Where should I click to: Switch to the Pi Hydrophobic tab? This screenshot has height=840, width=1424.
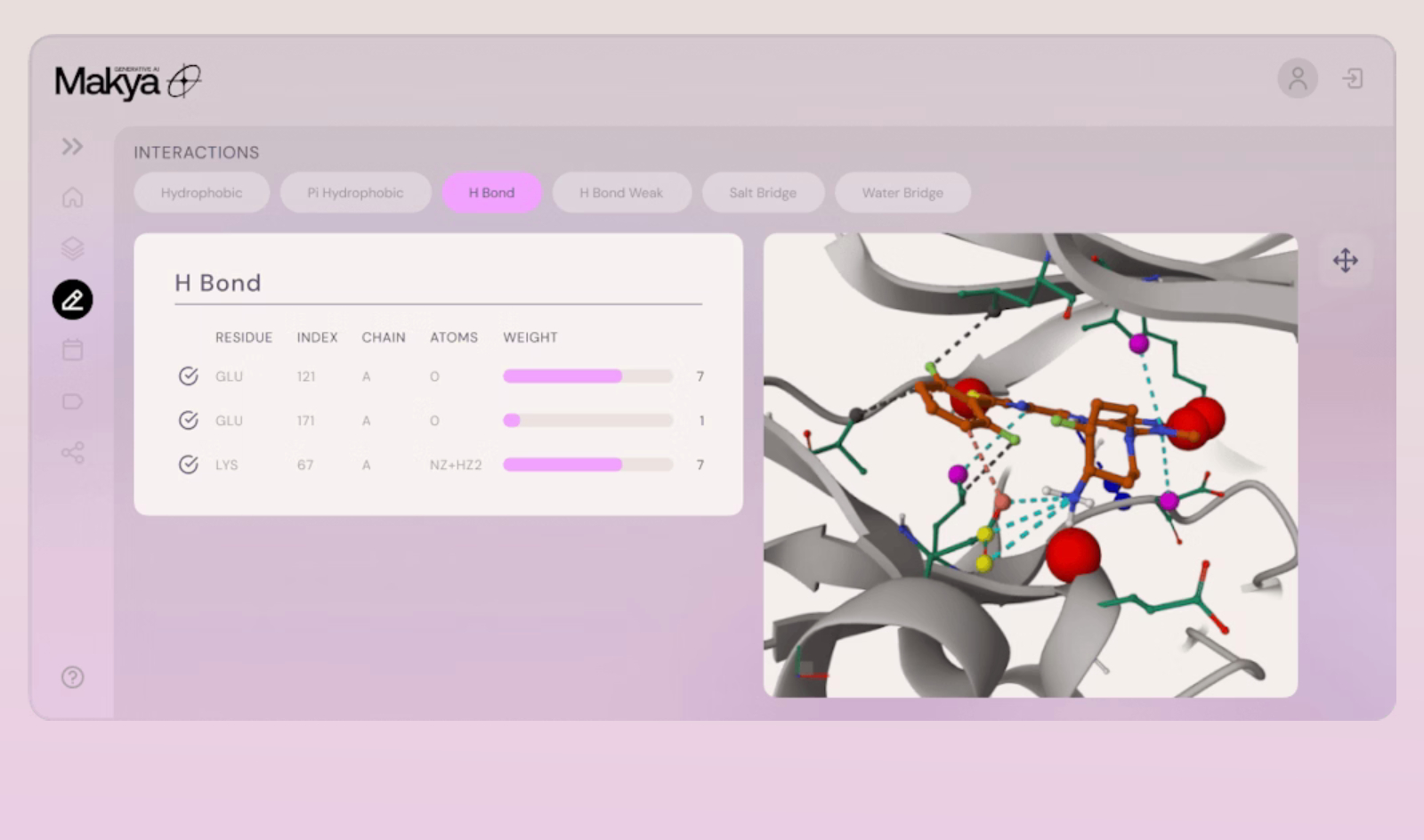(x=355, y=192)
